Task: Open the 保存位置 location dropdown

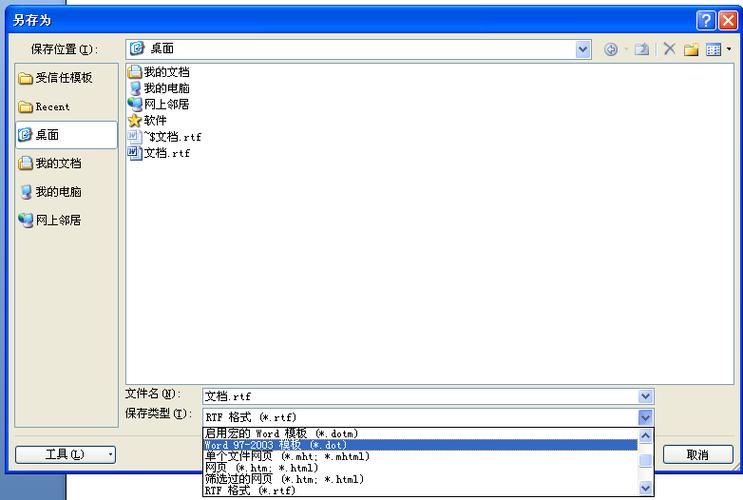Action: 583,49
